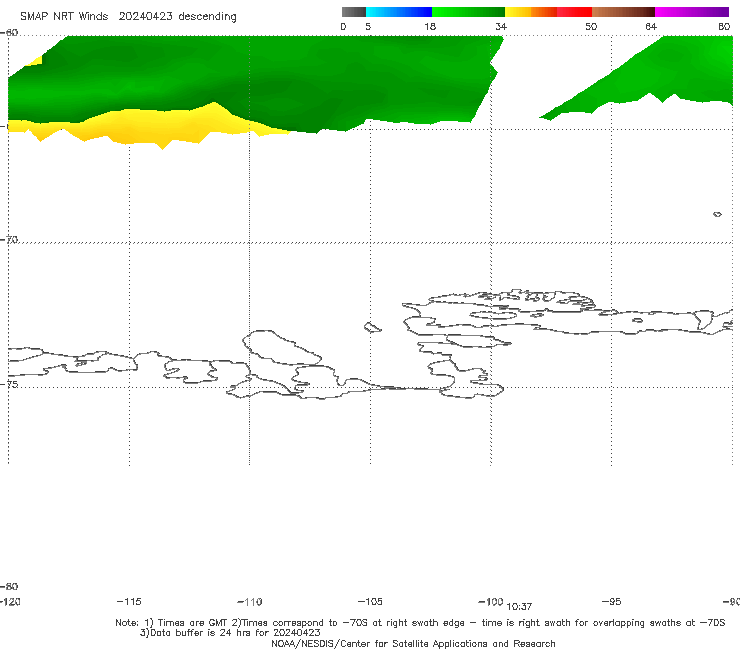
Task: Click the longitude label "-120"
Action: point(10,602)
